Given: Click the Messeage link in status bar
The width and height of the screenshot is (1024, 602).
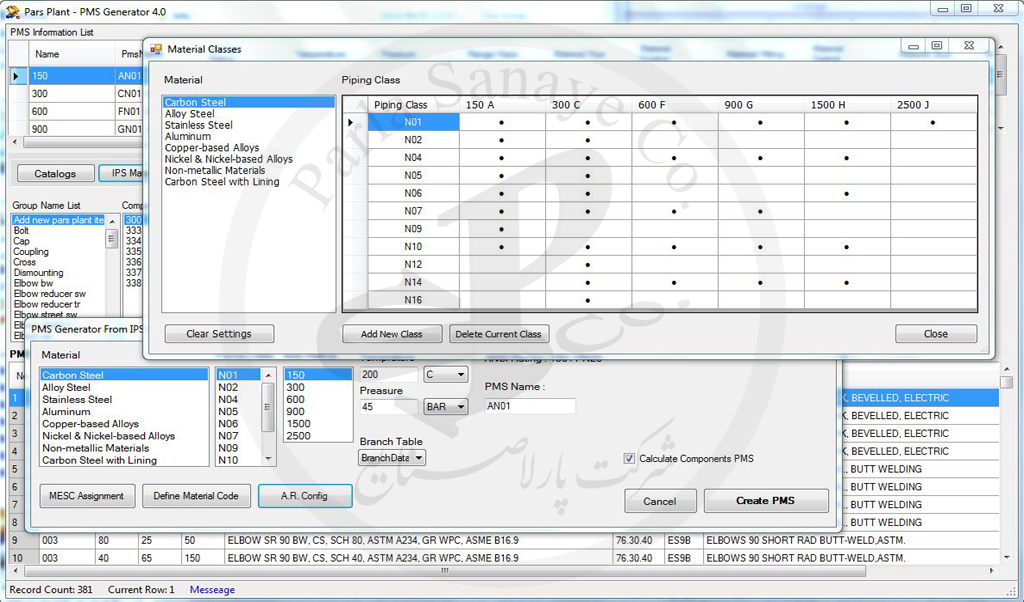Looking at the screenshot, I should pos(212,590).
